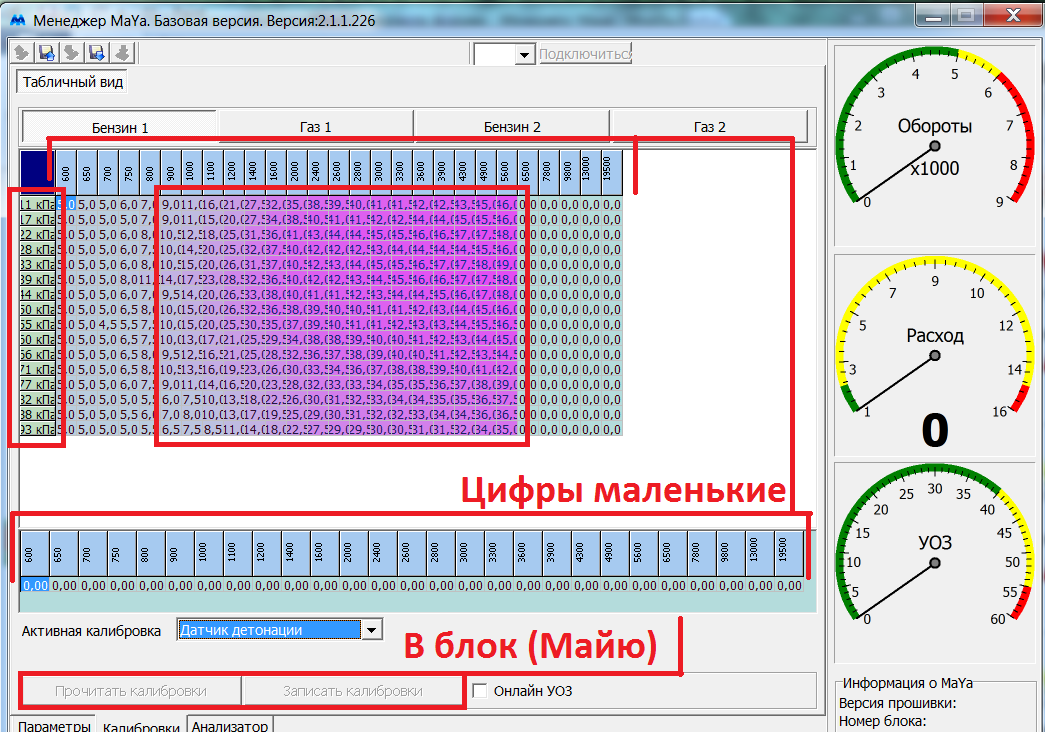Switch to the Газ 1 tab
This screenshot has height=732, width=1045.
pos(315,128)
